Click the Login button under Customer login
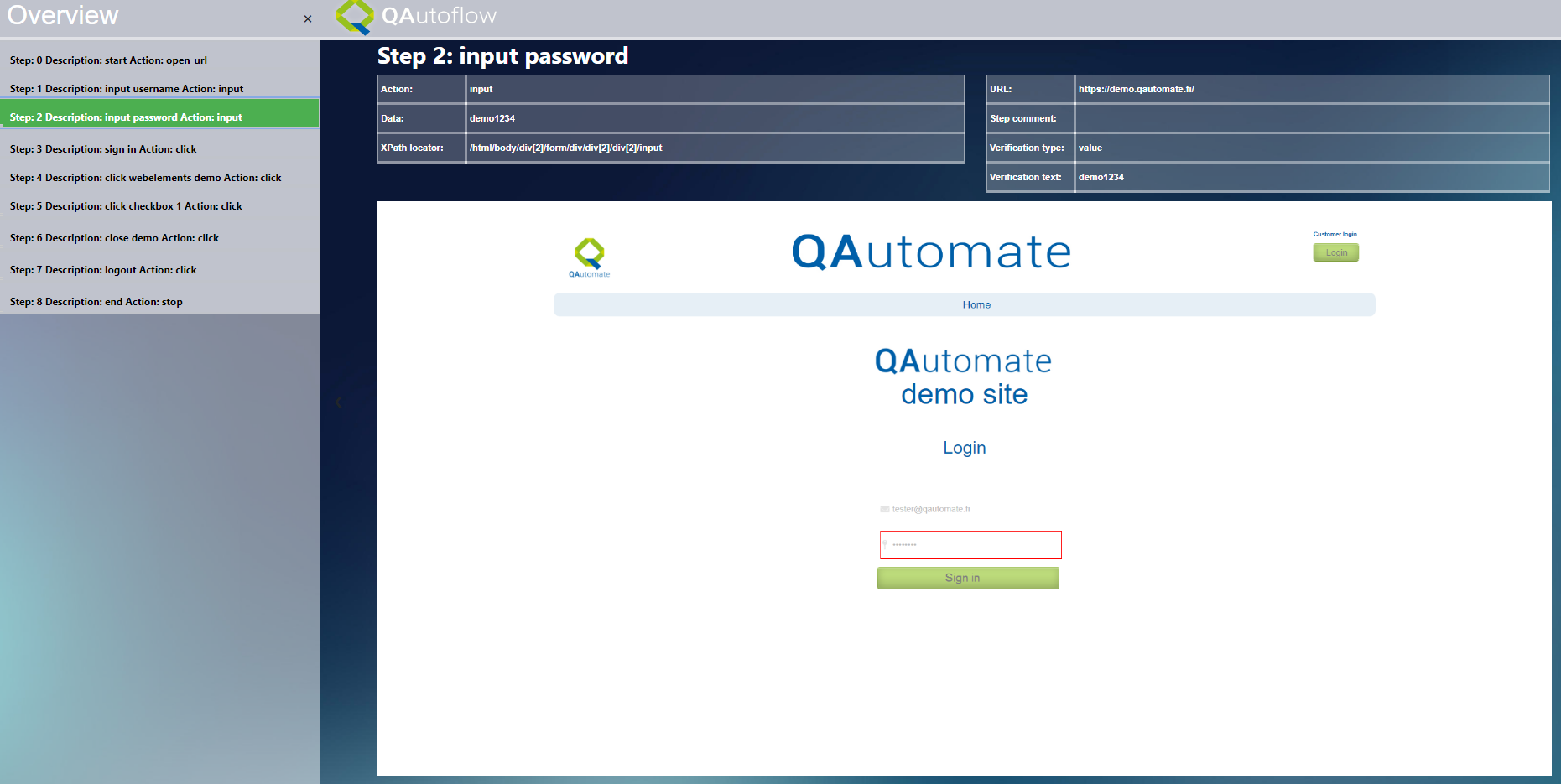This screenshot has width=1561, height=784. (x=1336, y=252)
